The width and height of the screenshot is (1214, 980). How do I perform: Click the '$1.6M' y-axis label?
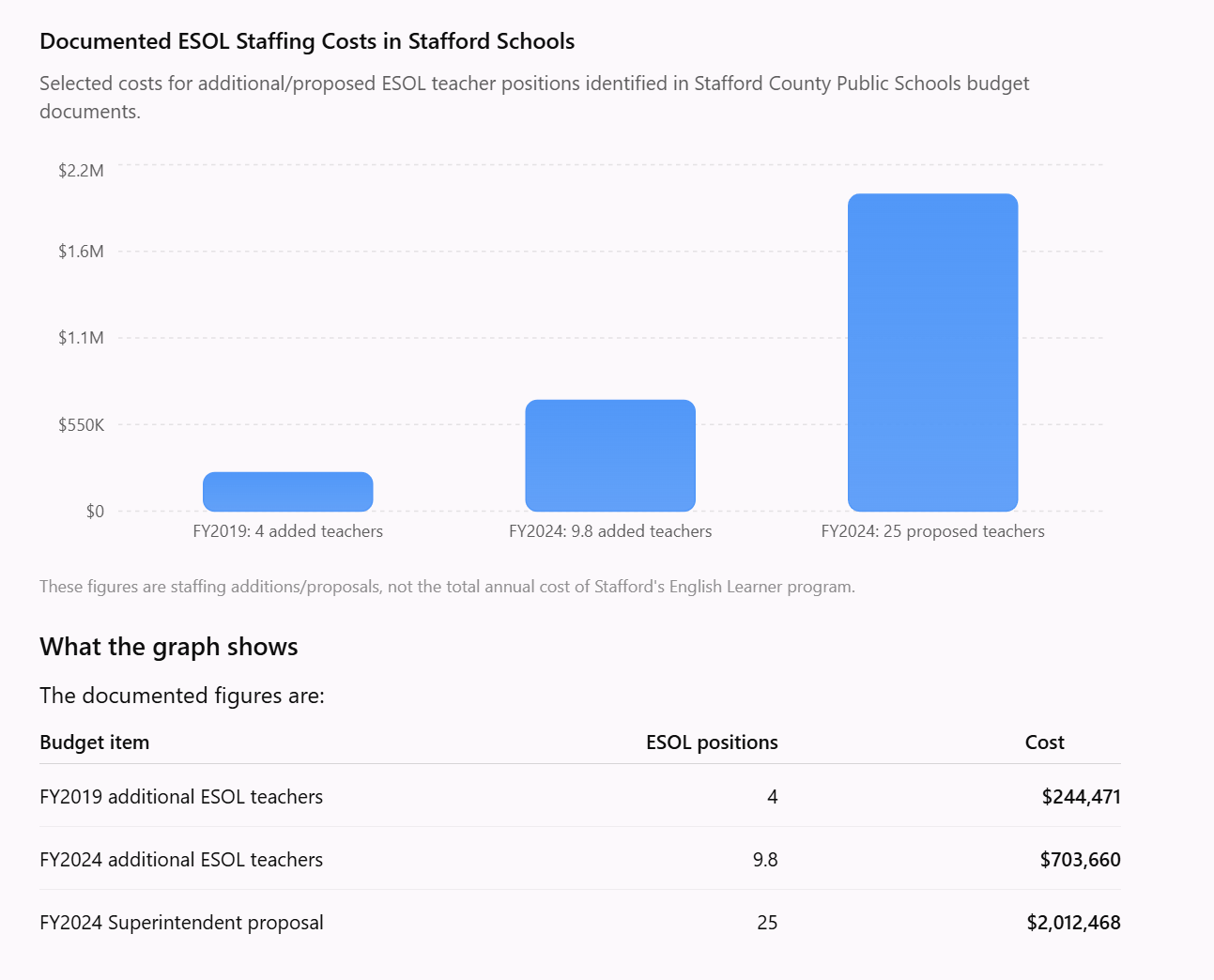(x=81, y=251)
